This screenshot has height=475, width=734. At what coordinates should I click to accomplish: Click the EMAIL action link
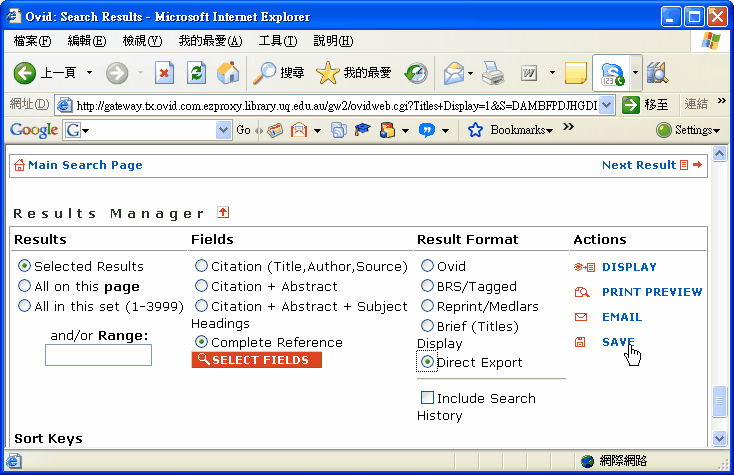(x=622, y=317)
